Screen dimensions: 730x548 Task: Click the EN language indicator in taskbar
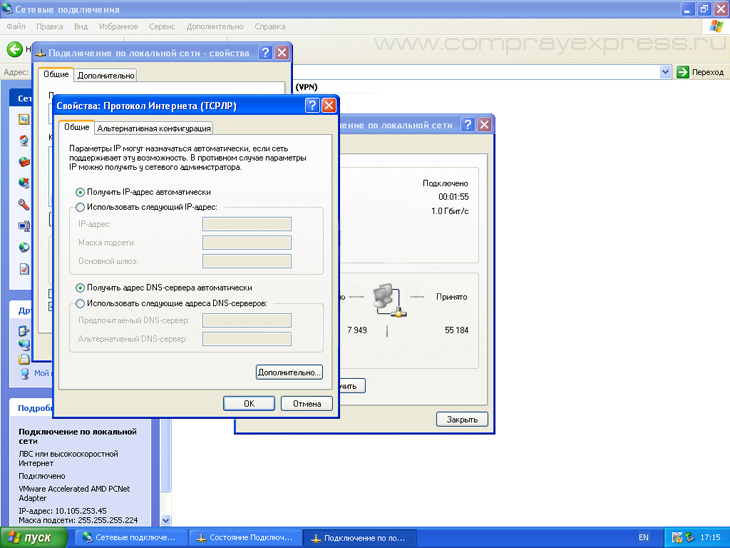point(643,538)
